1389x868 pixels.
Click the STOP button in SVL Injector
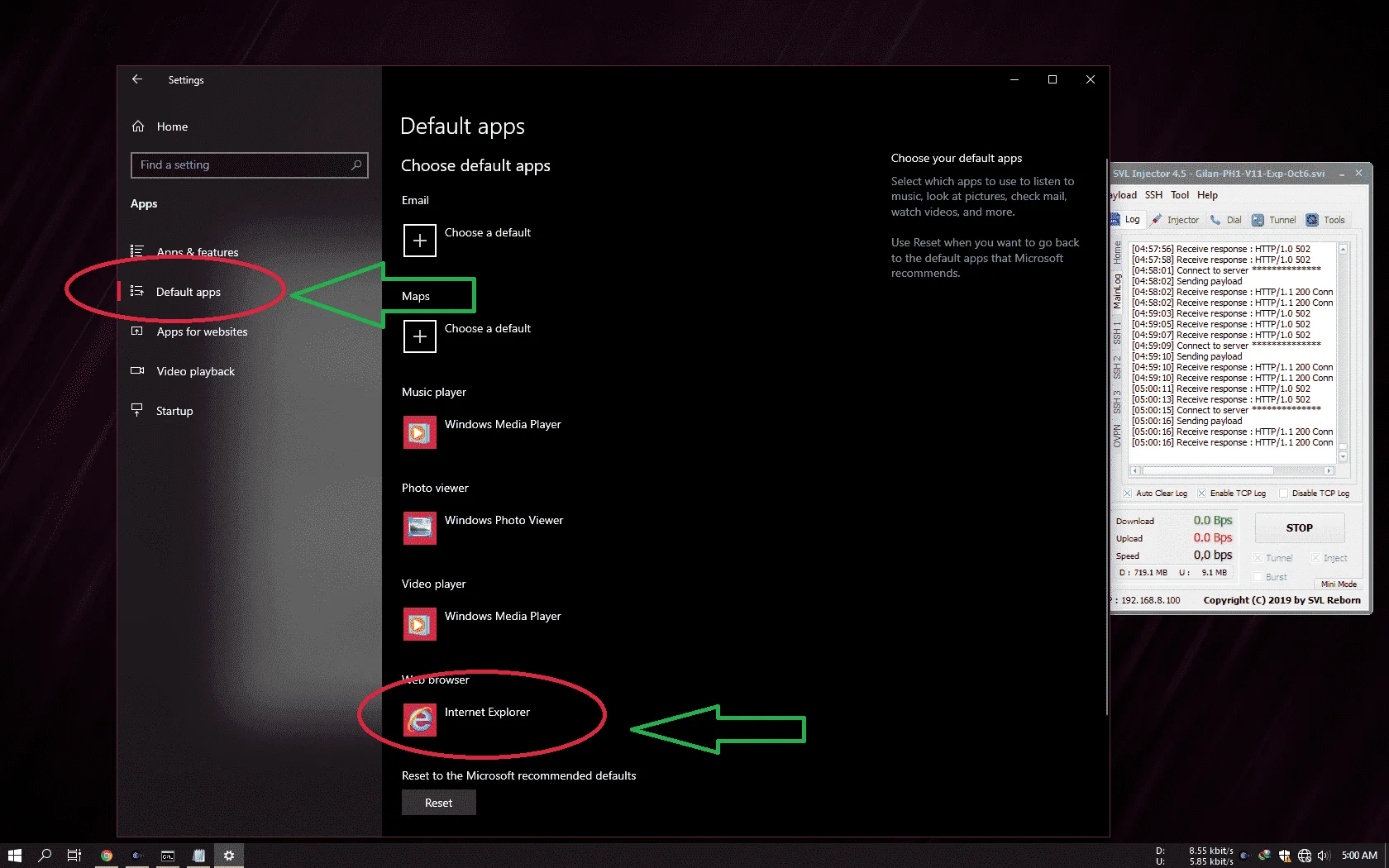[1300, 528]
